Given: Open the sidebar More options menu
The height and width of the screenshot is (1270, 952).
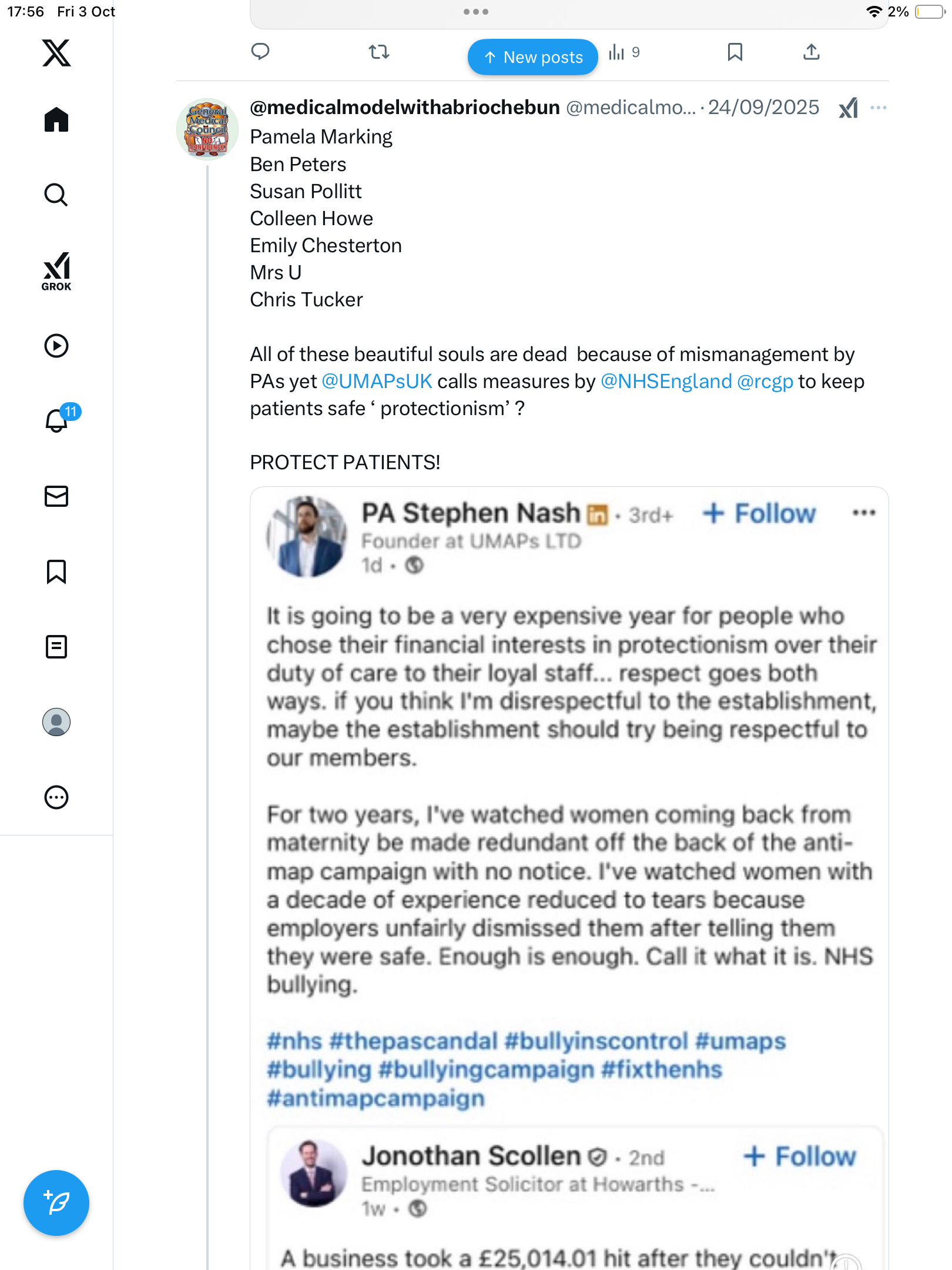Looking at the screenshot, I should tap(56, 797).
